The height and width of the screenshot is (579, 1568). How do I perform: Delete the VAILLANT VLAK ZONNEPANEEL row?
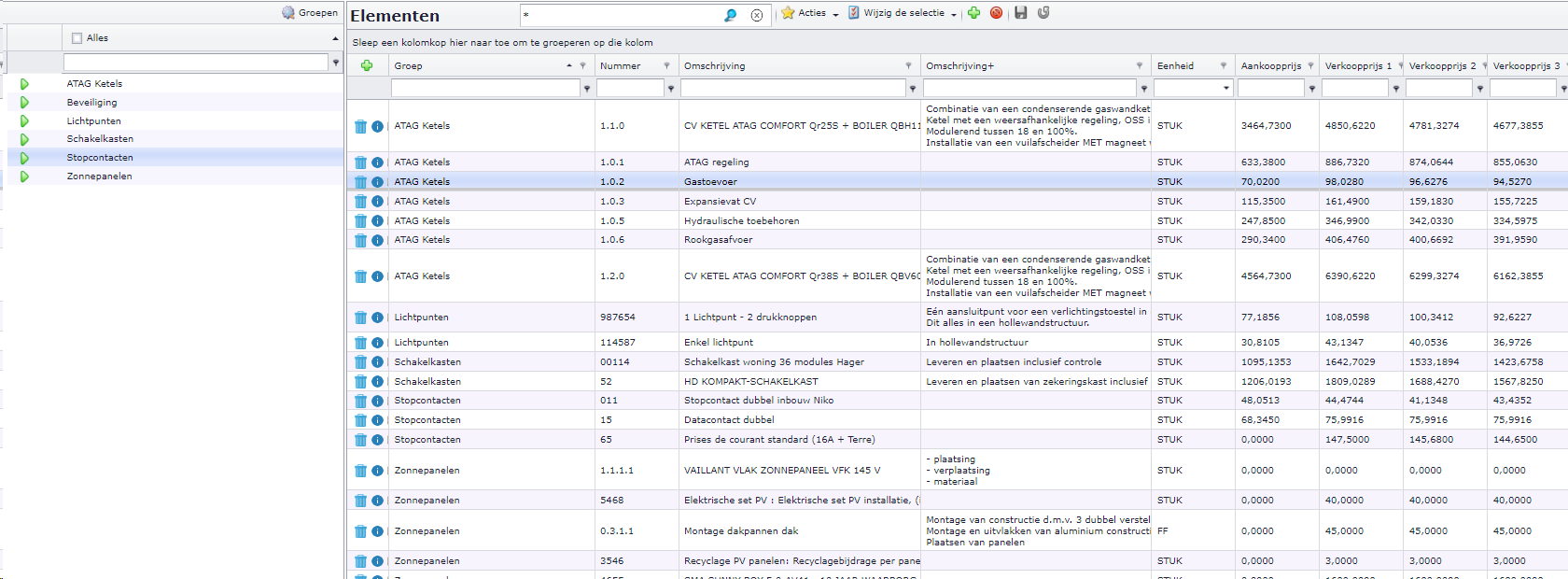(360, 471)
